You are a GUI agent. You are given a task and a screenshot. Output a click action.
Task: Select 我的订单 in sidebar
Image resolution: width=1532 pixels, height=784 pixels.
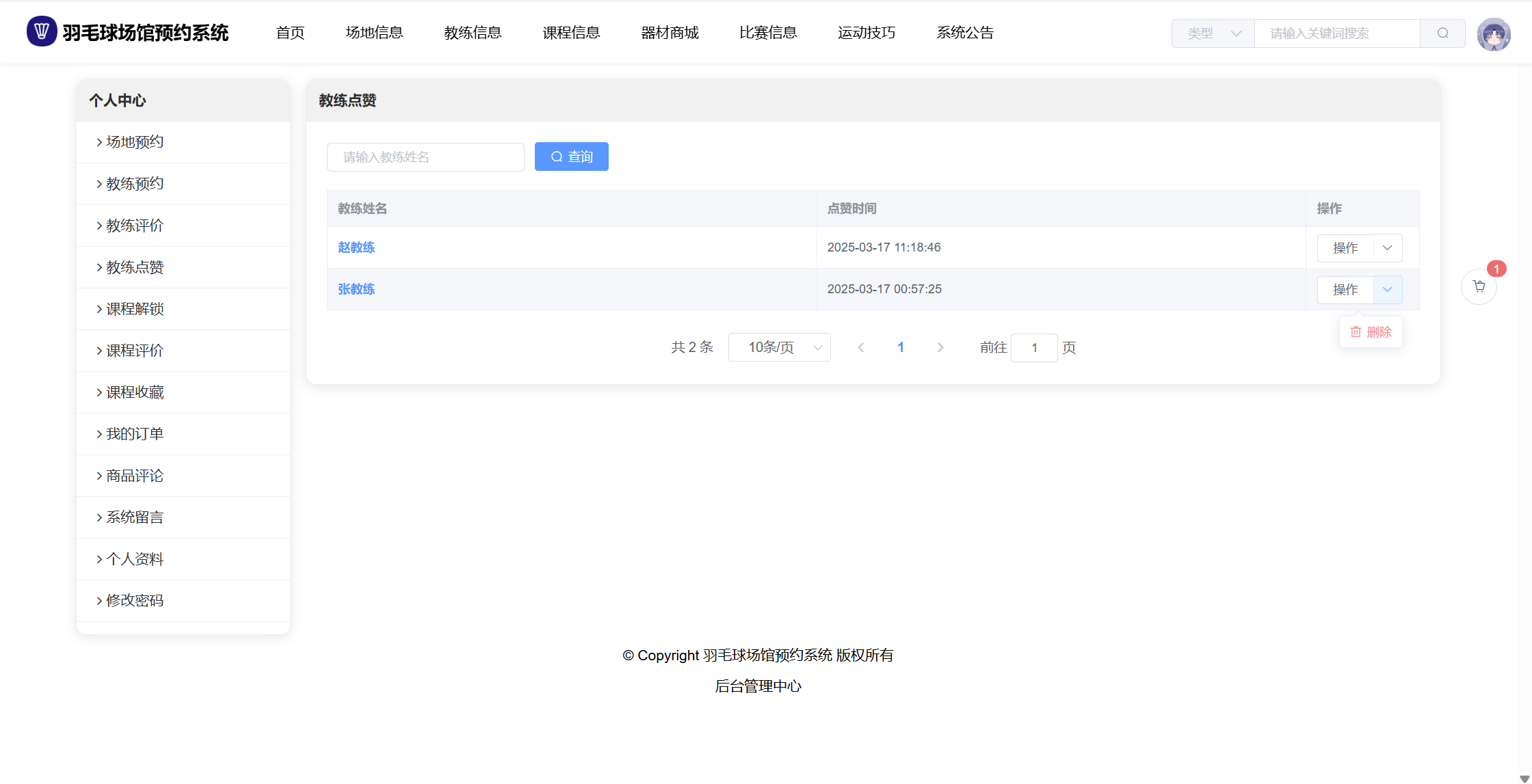[135, 434]
